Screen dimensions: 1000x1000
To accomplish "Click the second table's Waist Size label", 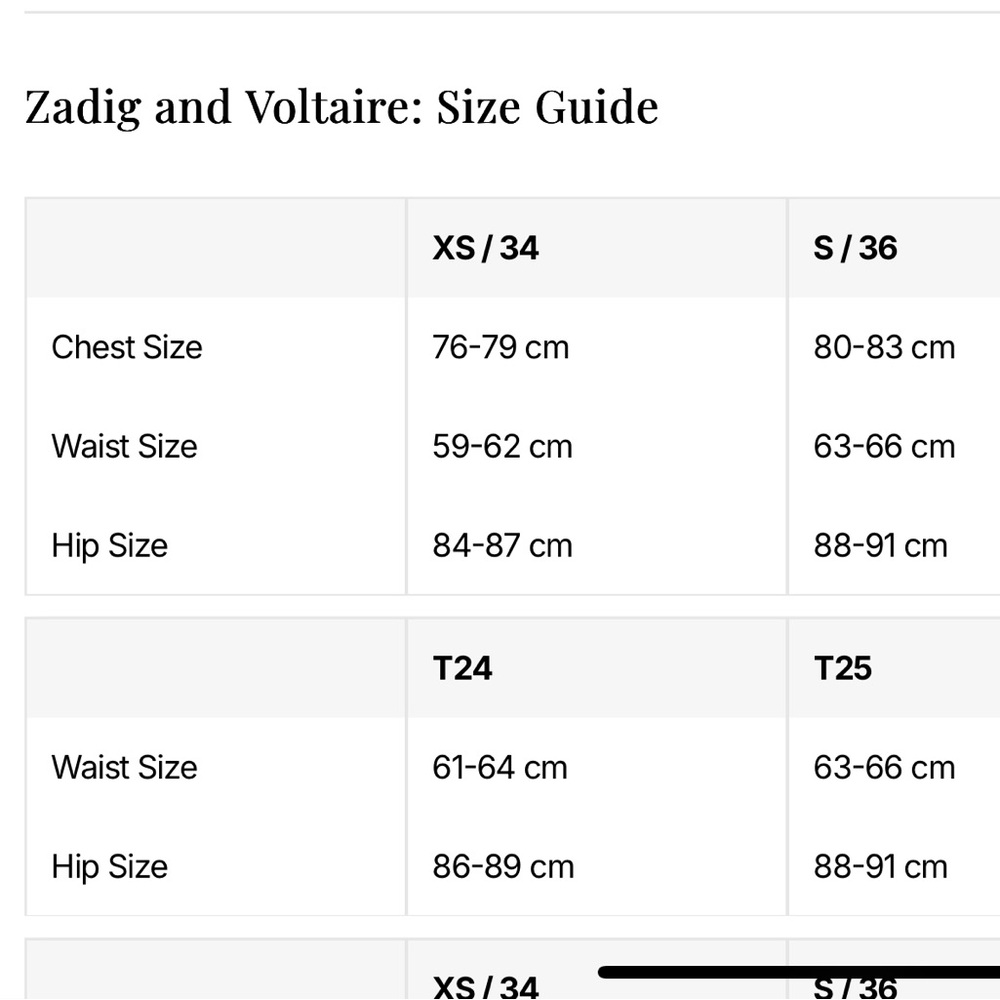I will 124,767.
